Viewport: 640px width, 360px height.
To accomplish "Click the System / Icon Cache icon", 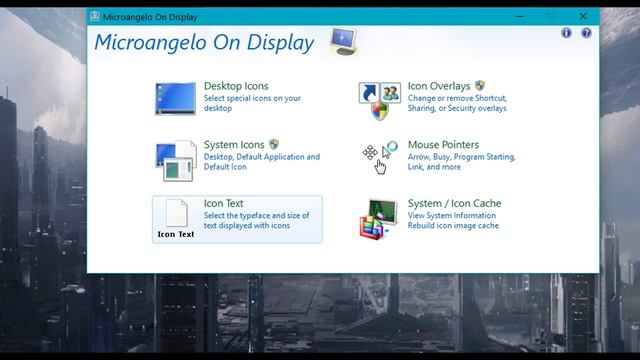I will [378, 219].
